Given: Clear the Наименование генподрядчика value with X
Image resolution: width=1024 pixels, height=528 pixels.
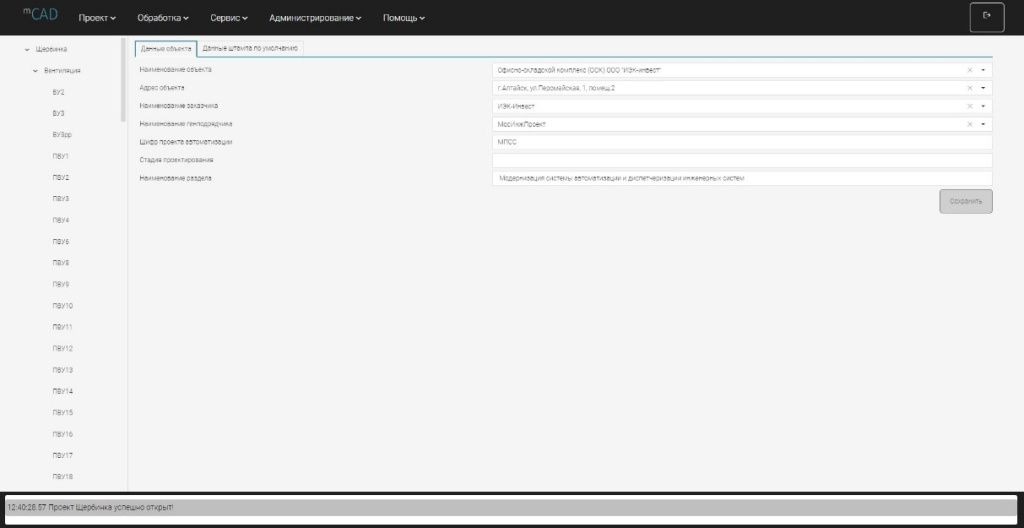Looking at the screenshot, I should pyautogui.click(x=969, y=124).
